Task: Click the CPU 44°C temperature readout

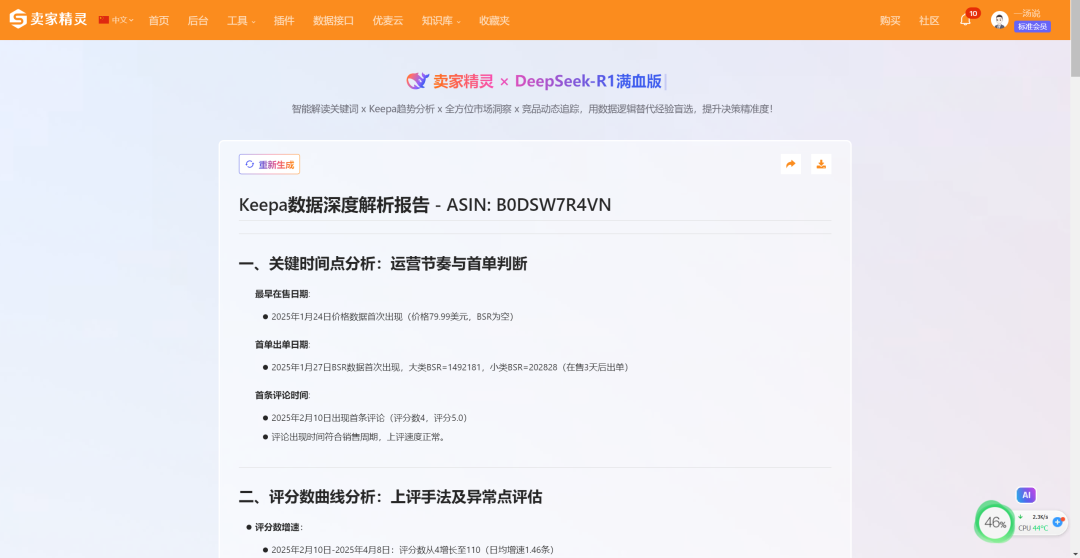Action: (x=1033, y=528)
